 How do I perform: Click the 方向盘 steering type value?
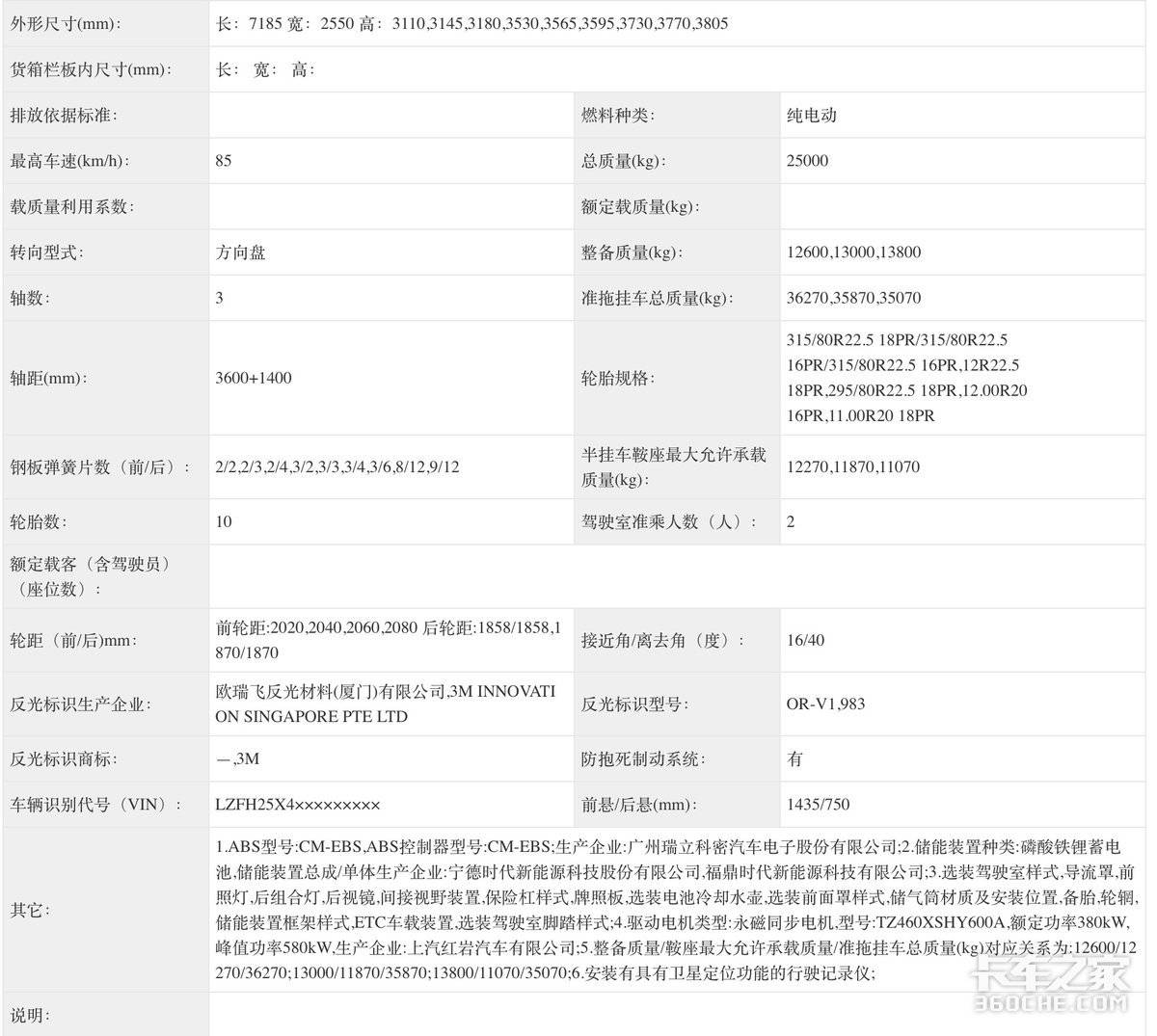tap(240, 252)
